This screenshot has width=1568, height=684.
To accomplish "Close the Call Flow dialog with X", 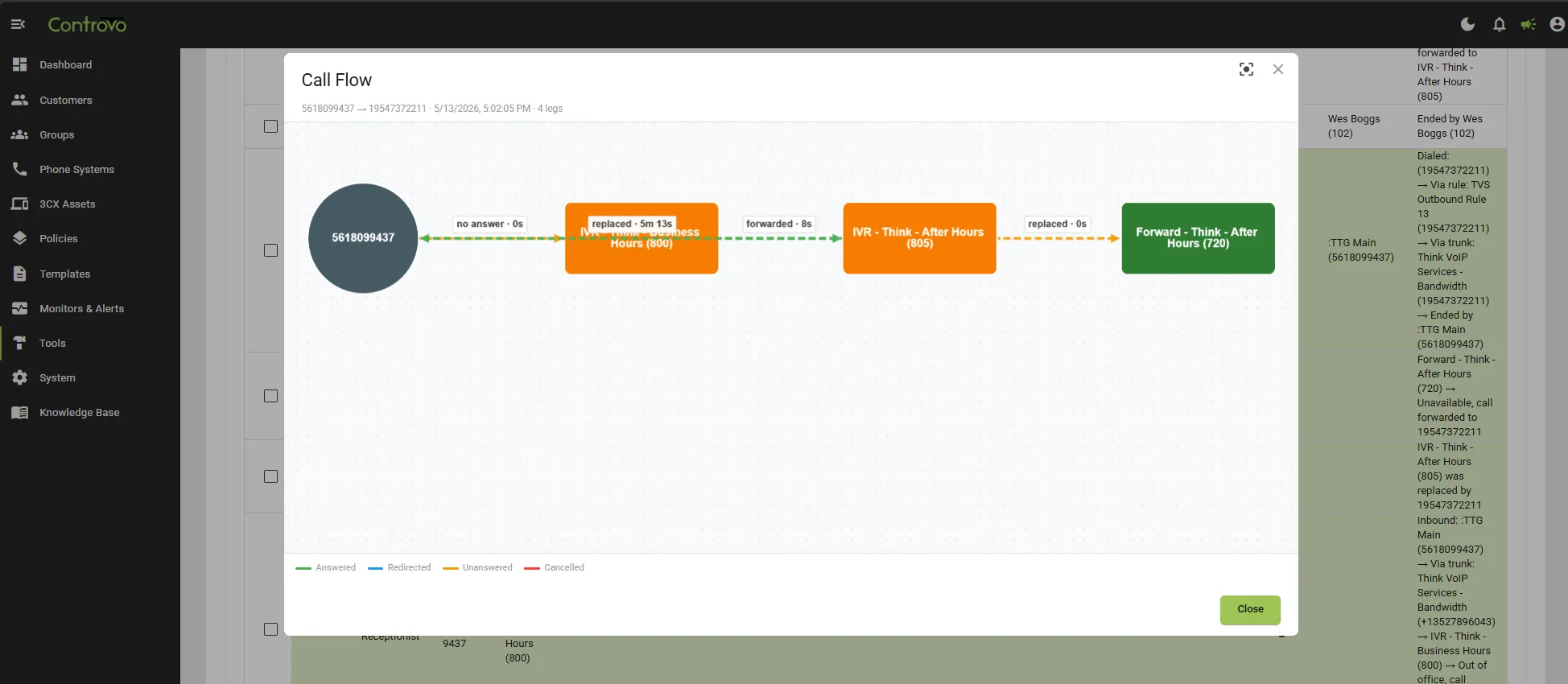I will 1277,69.
